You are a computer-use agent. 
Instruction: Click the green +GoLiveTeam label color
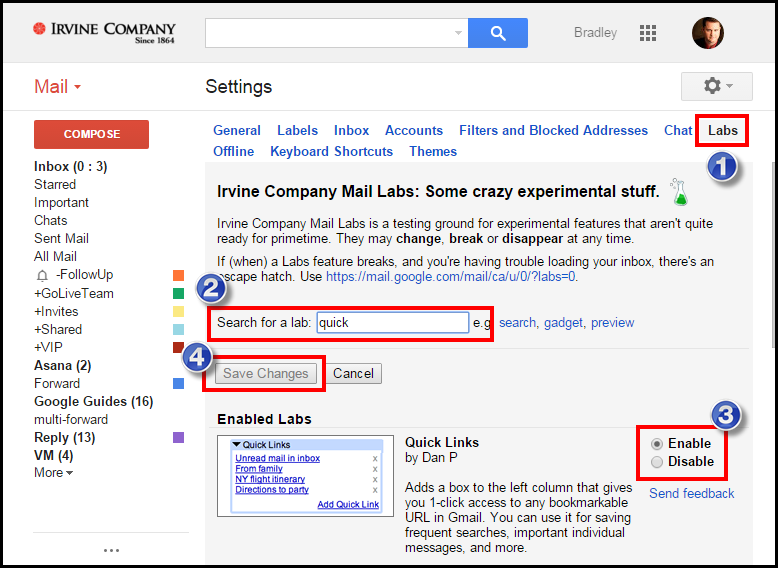[x=179, y=294]
